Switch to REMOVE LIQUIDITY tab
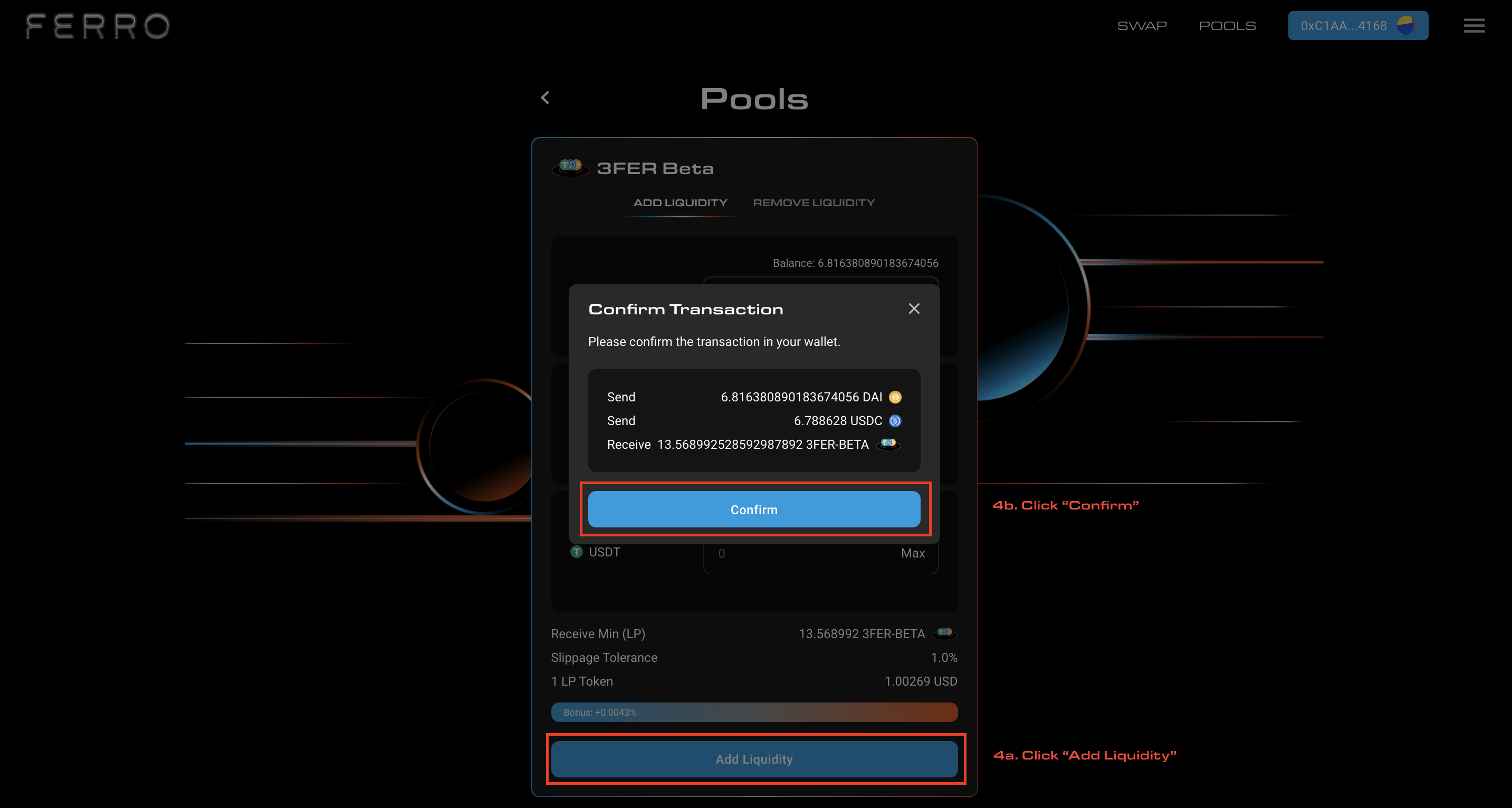The height and width of the screenshot is (808, 1512). point(814,203)
